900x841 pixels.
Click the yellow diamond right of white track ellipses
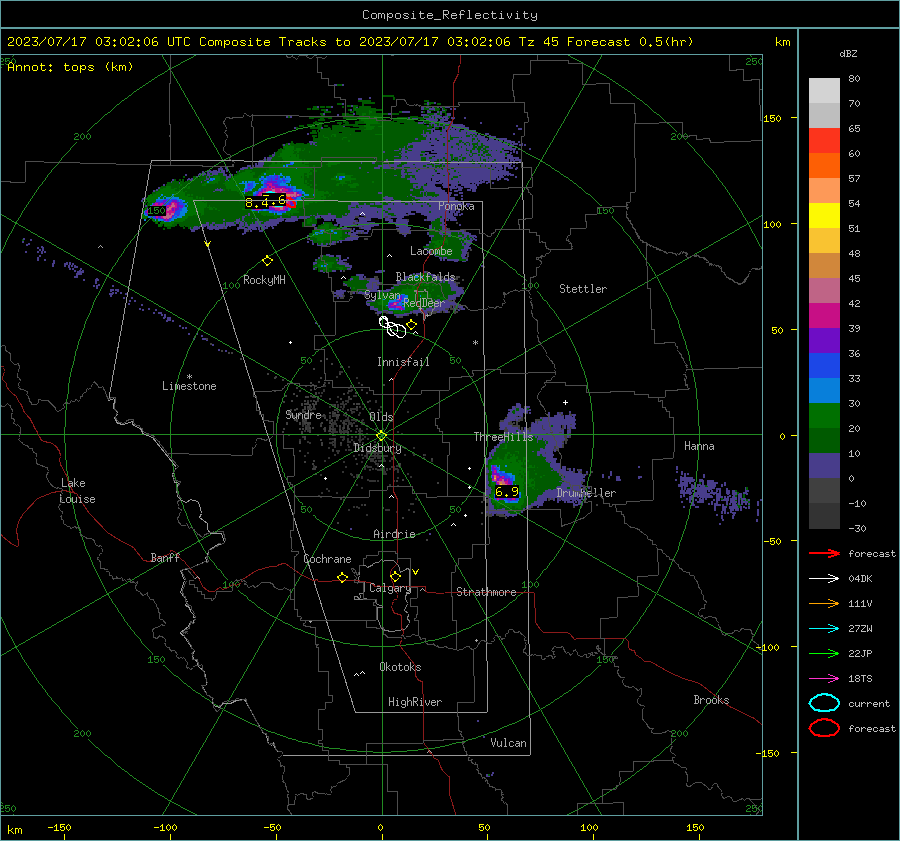(412, 325)
